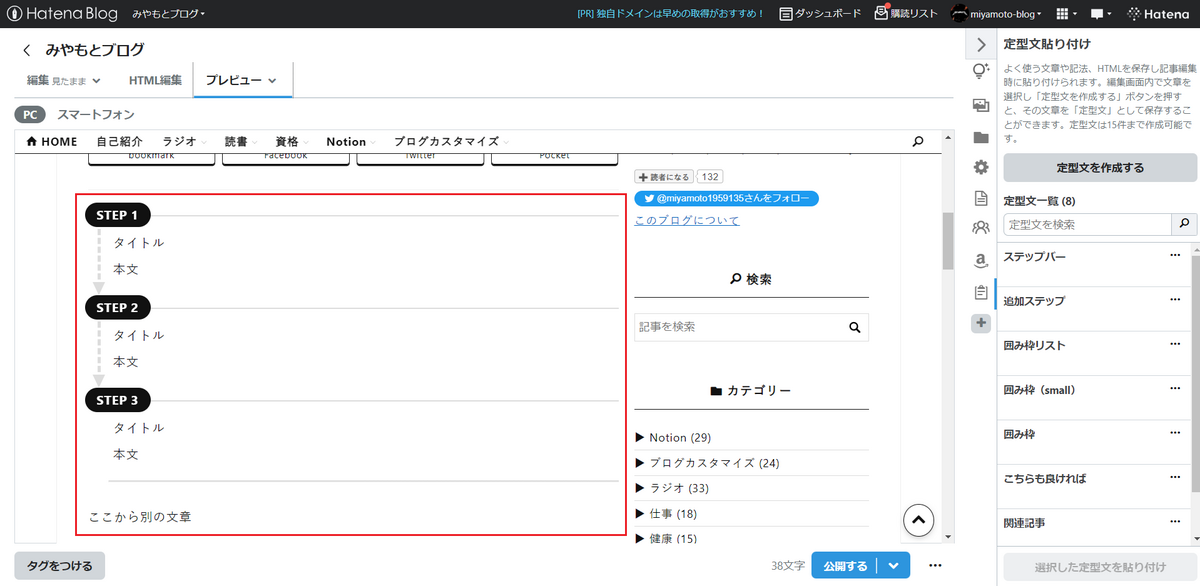Click the 定型文を検索 search field
Screen dimensions: 1200x586
[1088, 224]
